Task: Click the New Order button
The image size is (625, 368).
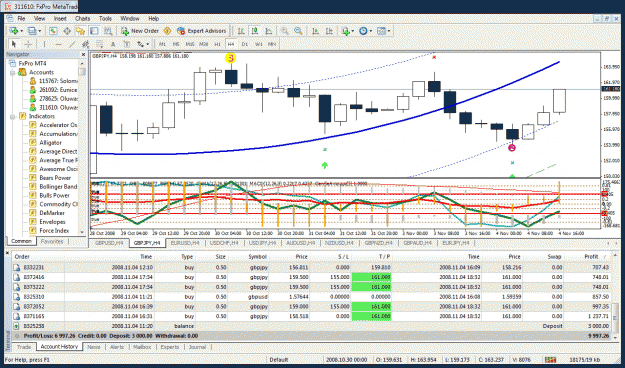Action: 140,31
